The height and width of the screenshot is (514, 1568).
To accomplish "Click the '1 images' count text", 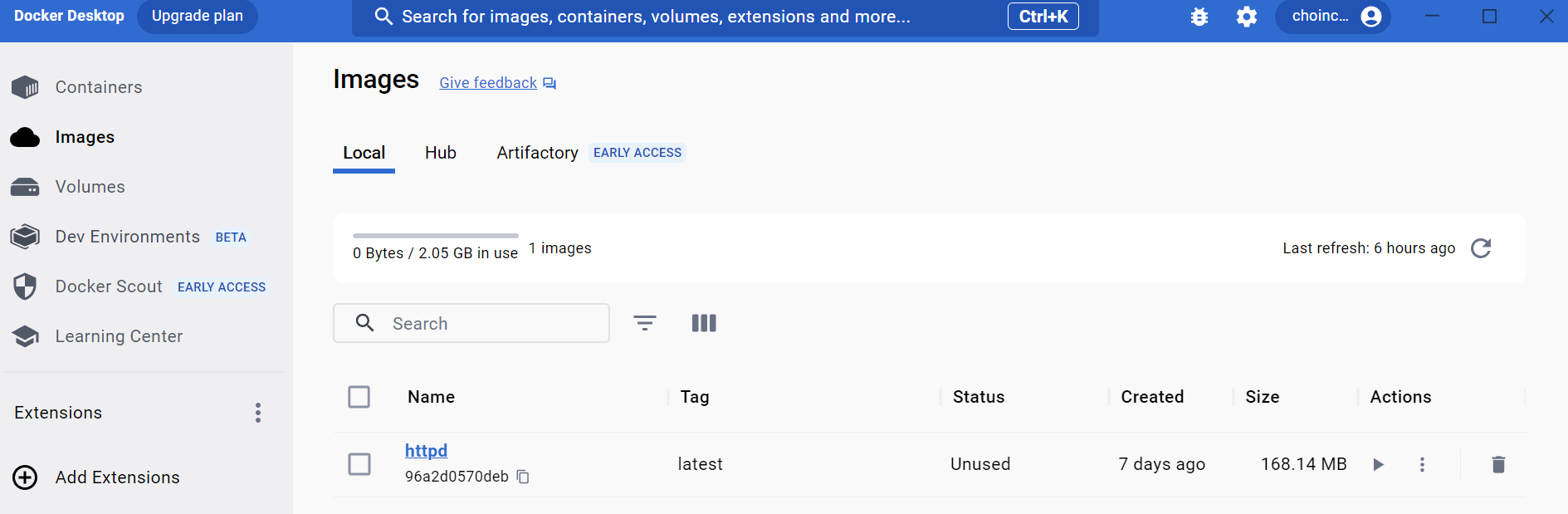I will click(560, 248).
